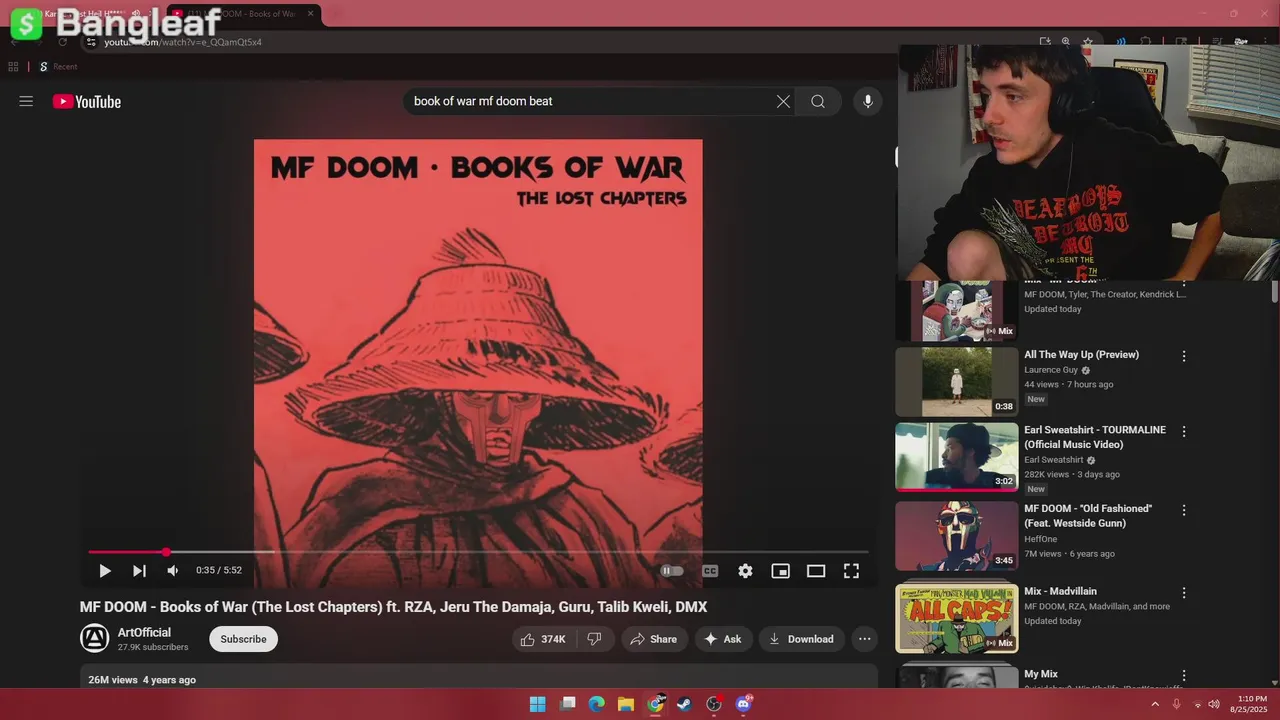Like the video with 374K likes
Viewport: 1280px width, 720px height.
pyautogui.click(x=543, y=639)
